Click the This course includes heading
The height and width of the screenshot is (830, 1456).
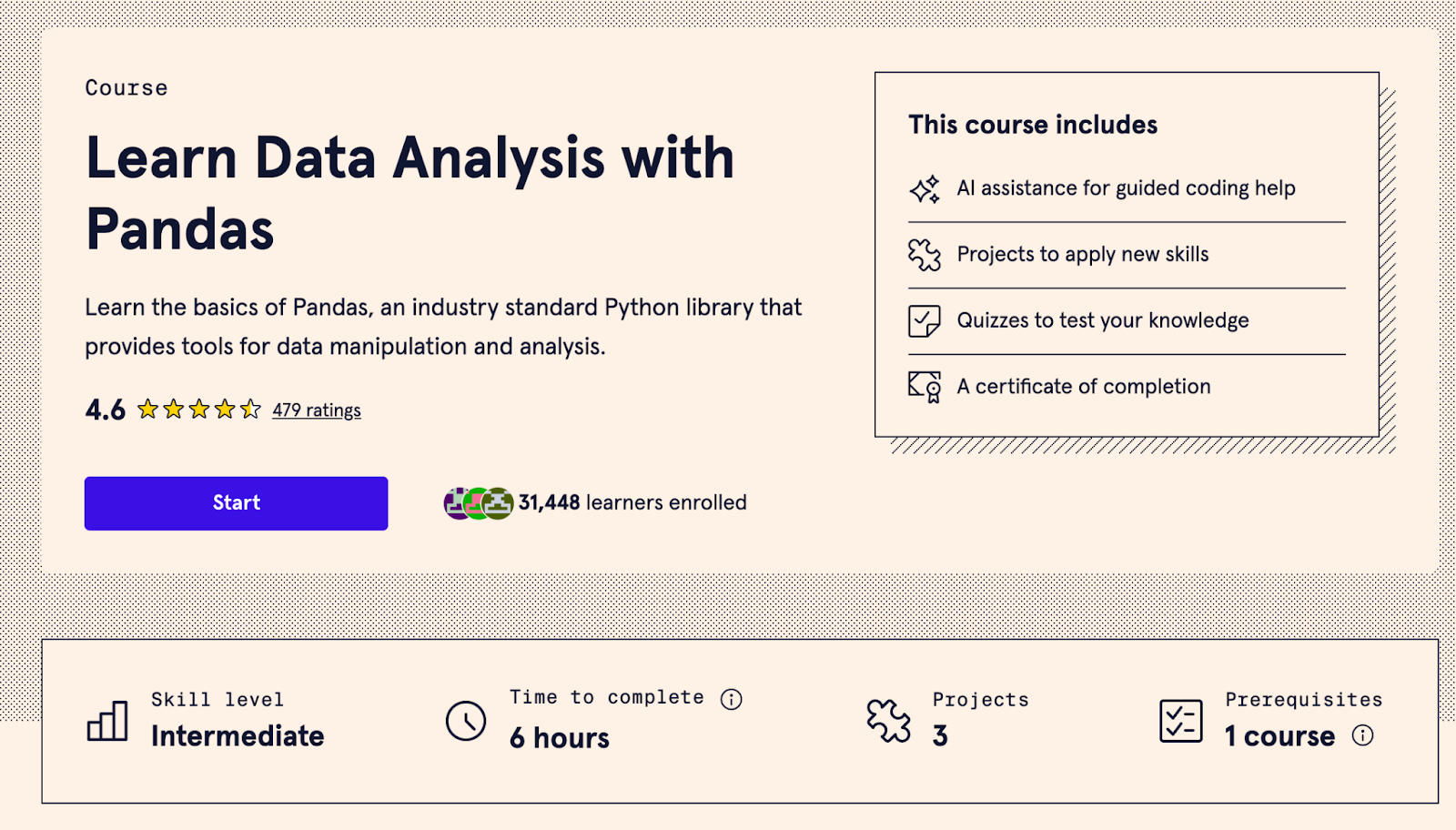(x=1033, y=125)
